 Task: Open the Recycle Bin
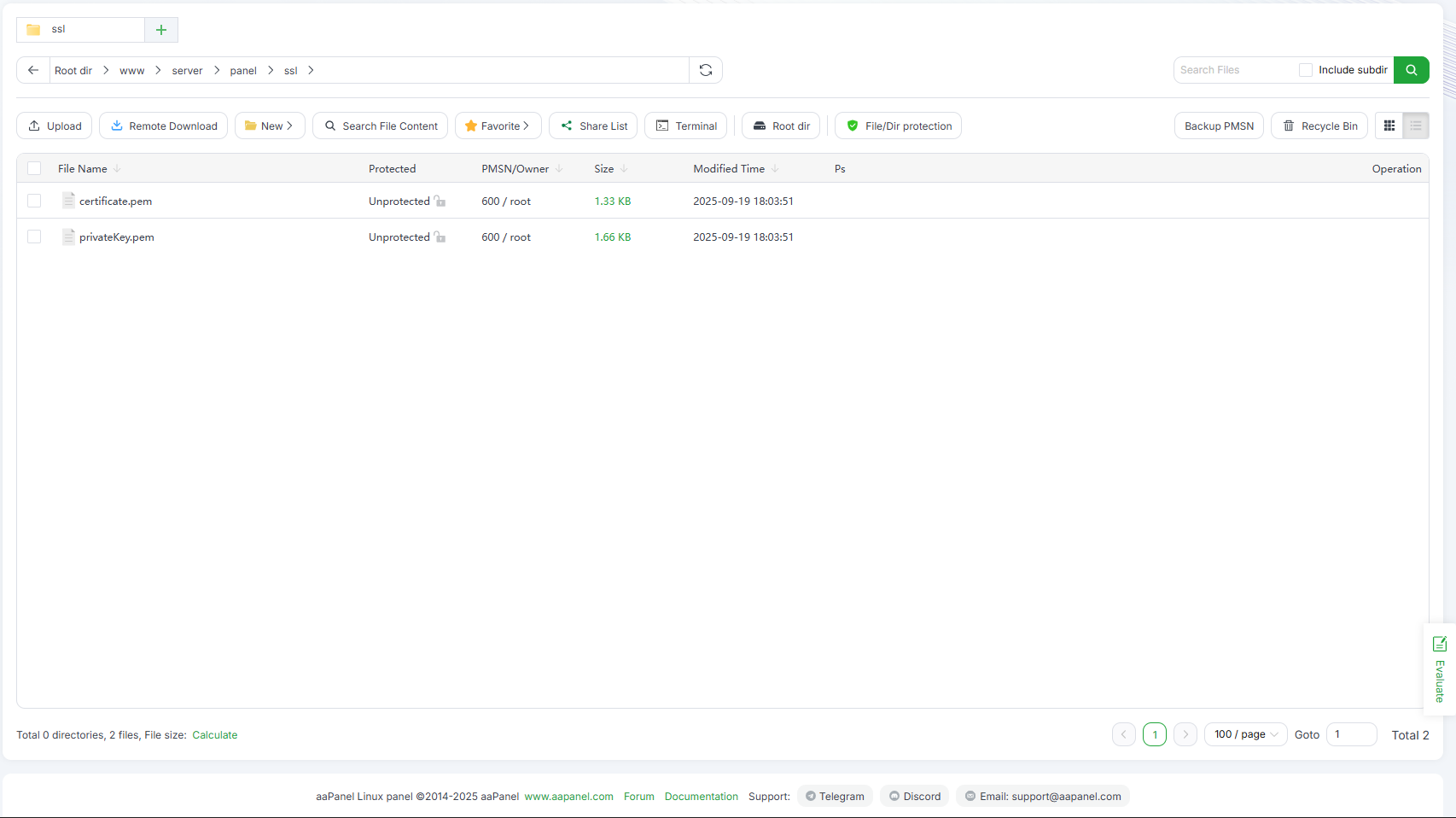coord(1319,126)
